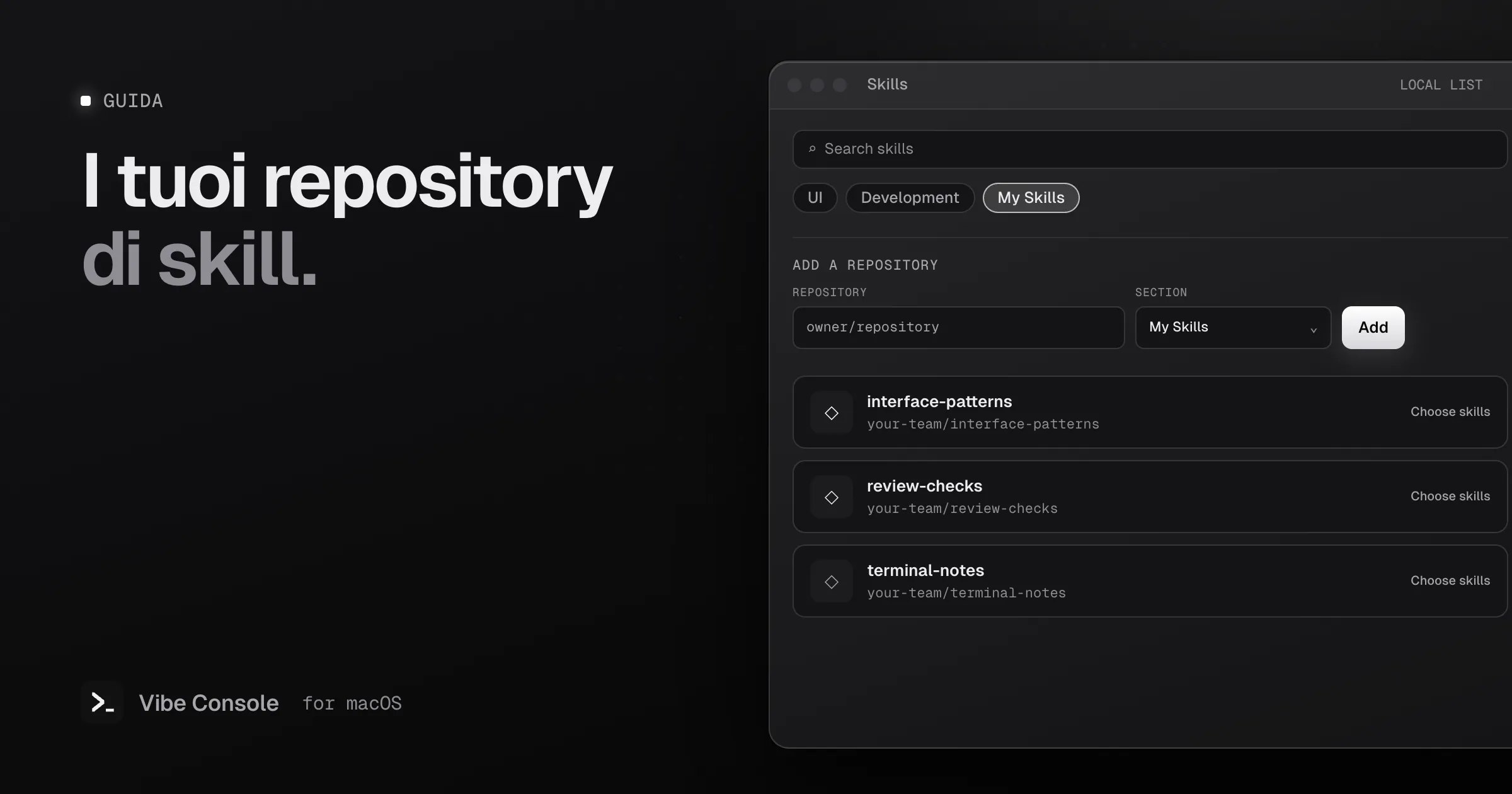Viewport: 1512px width, 794px height.
Task: Click the GUIDA label
Action: [x=133, y=101]
